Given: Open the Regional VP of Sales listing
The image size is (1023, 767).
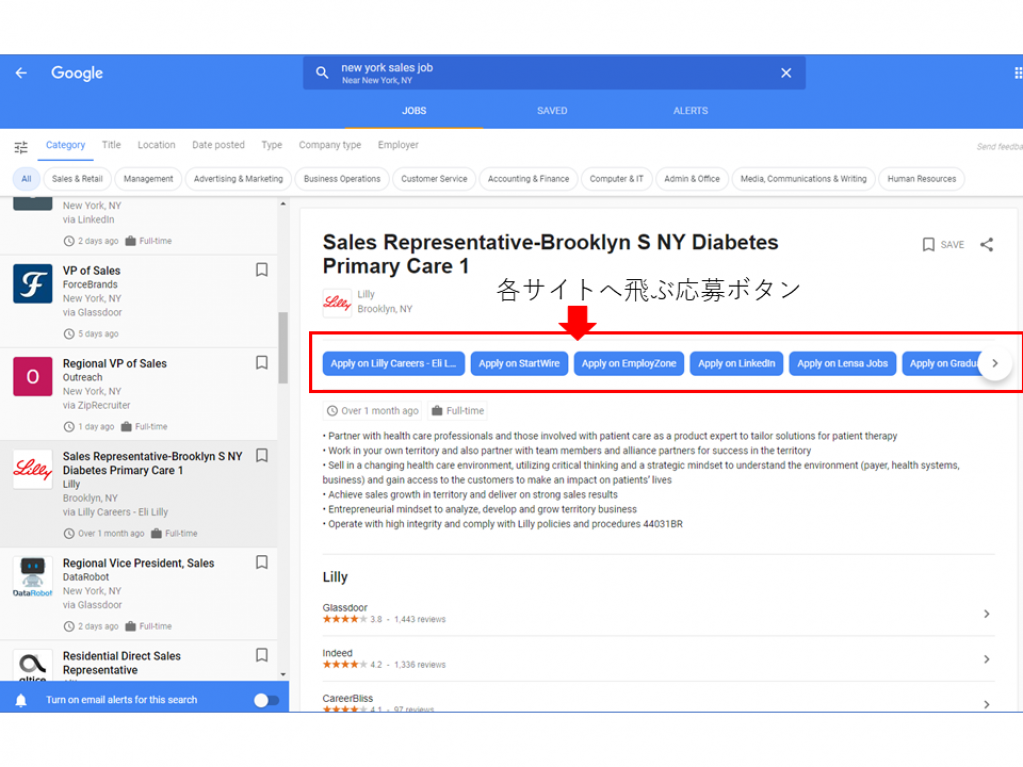Looking at the screenshot, I should (x=115, y=363).
